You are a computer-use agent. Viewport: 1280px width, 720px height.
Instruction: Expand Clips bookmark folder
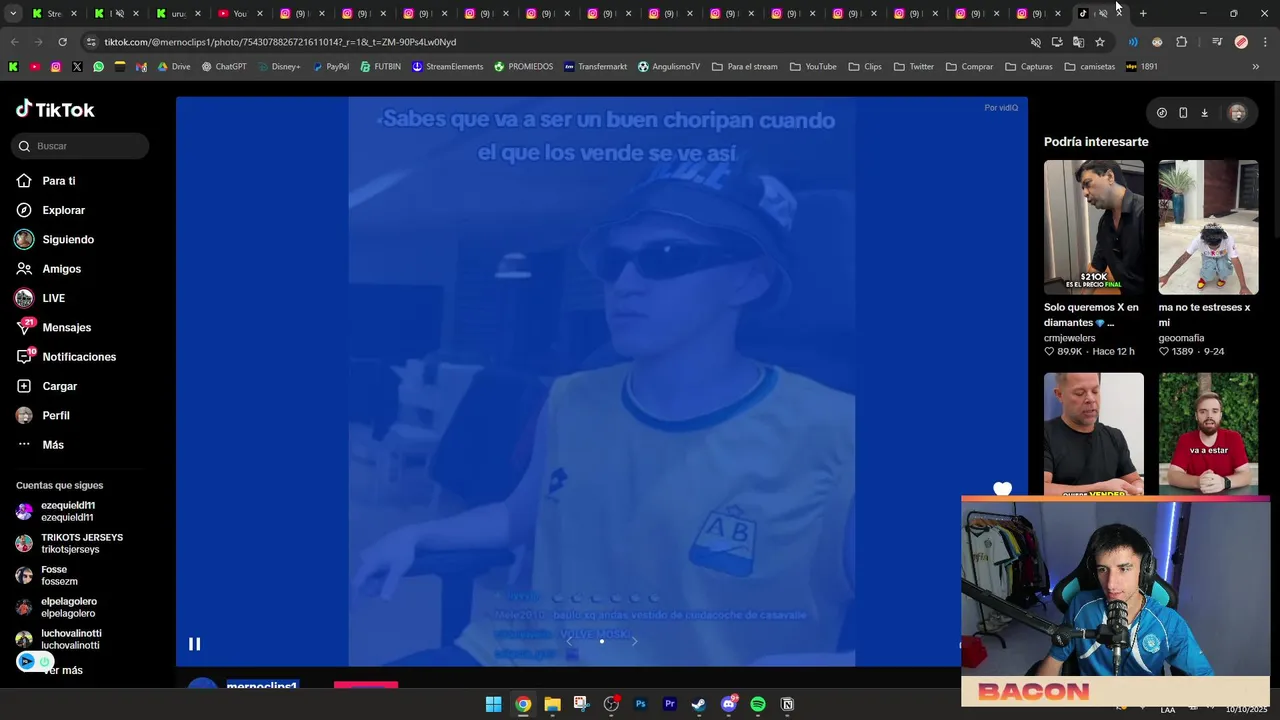(864, 67)
